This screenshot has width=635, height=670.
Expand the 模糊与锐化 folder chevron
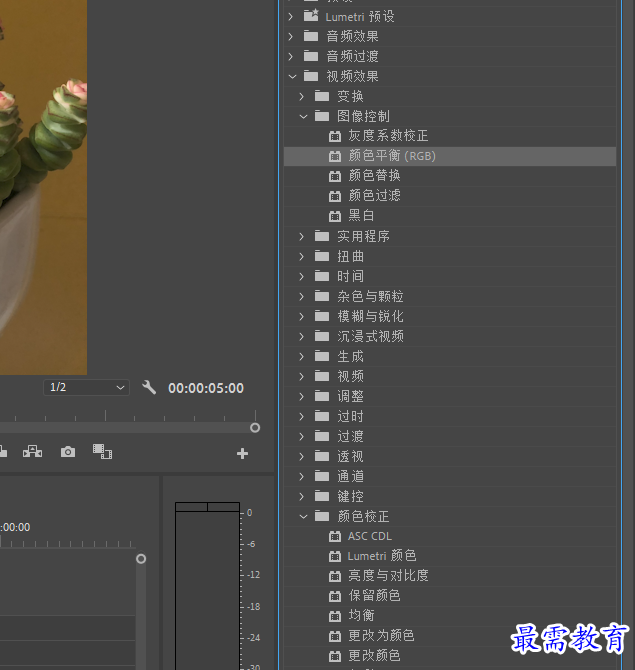(302, 316)
